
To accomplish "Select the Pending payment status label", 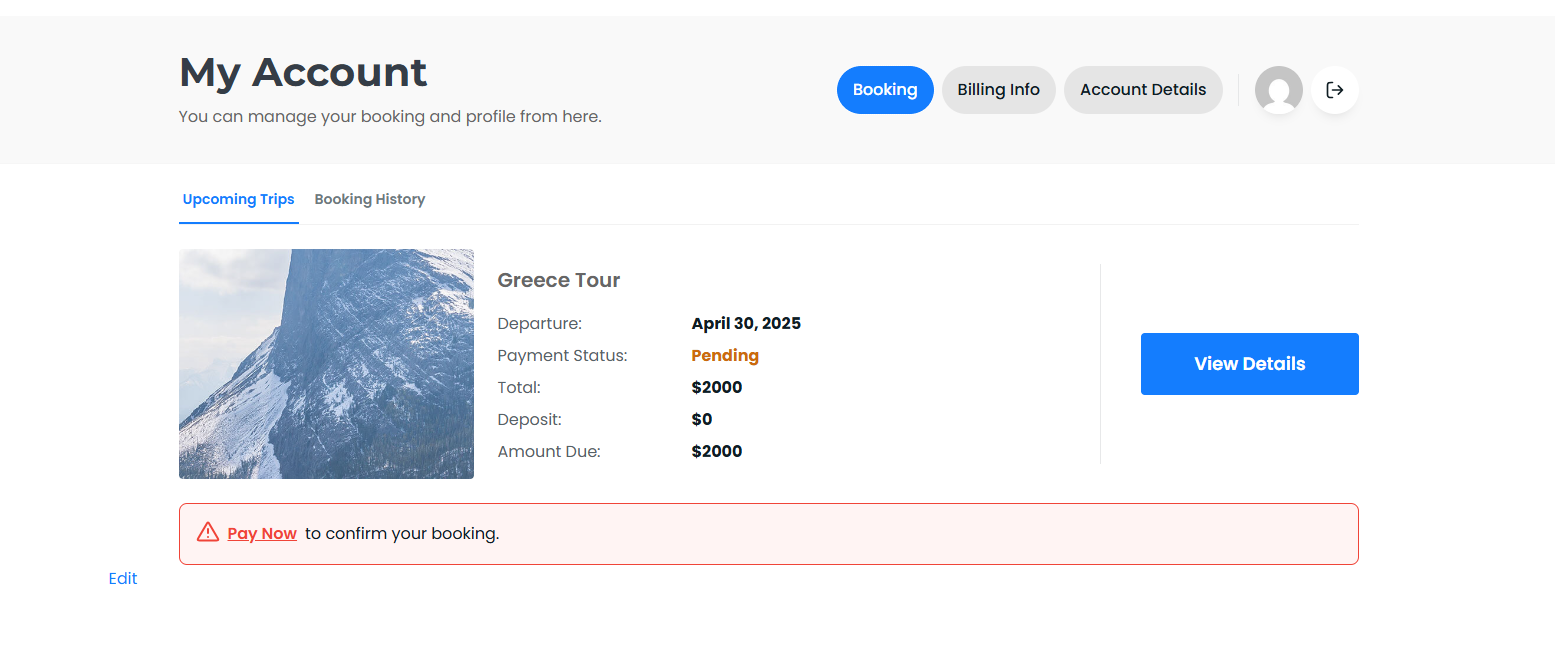I will [x=724, y=355].
